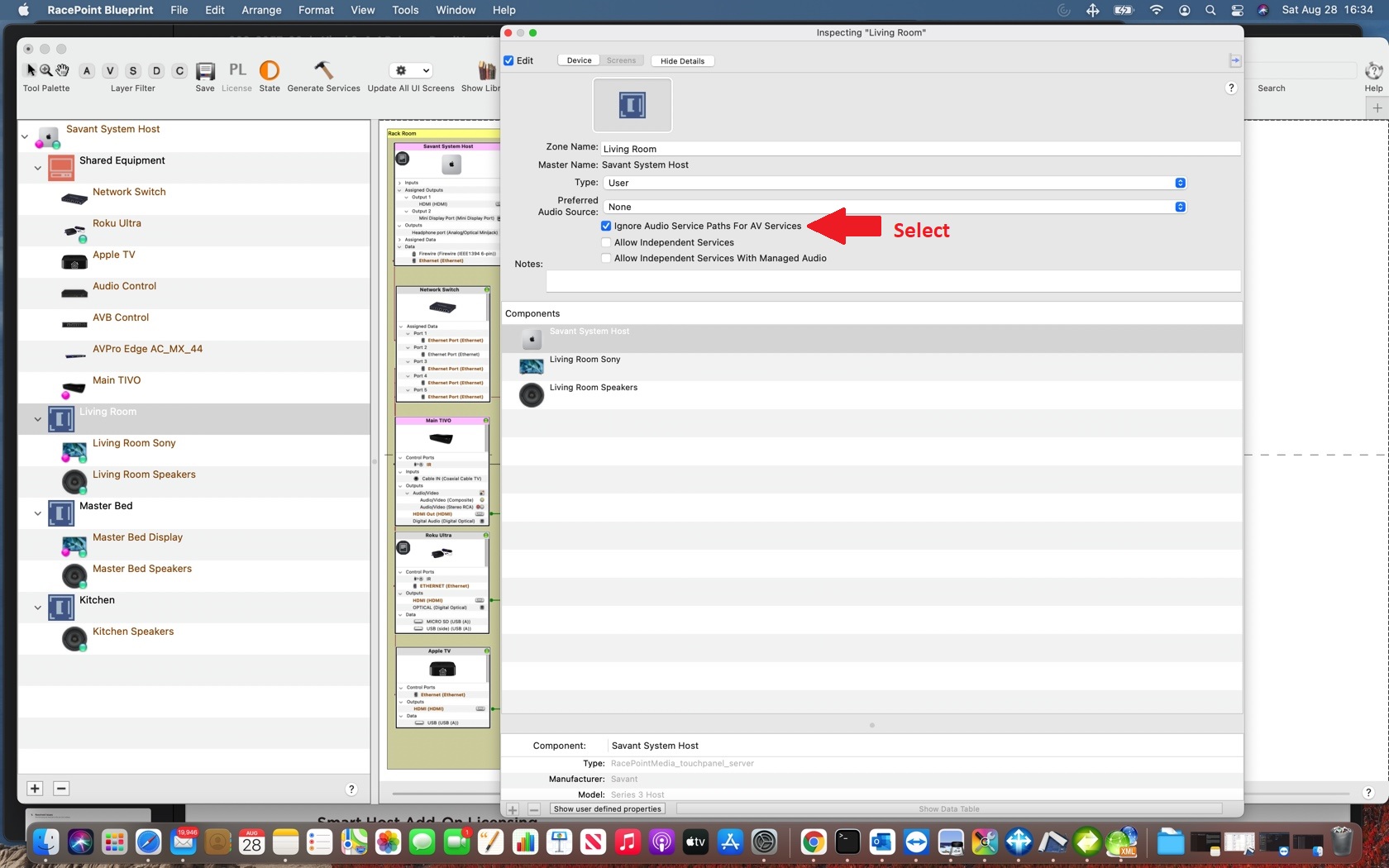Open the Music app from the Dock

[628, 842]
